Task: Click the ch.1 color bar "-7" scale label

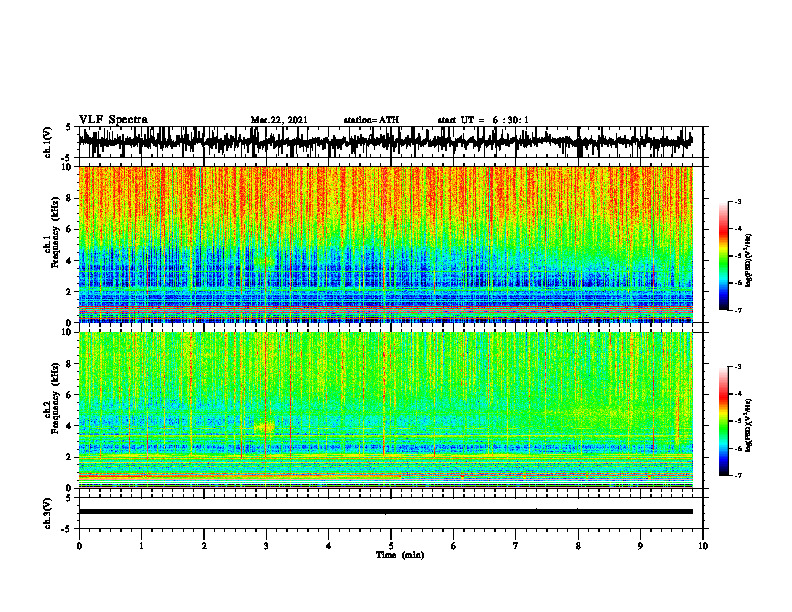Action: 738,310
